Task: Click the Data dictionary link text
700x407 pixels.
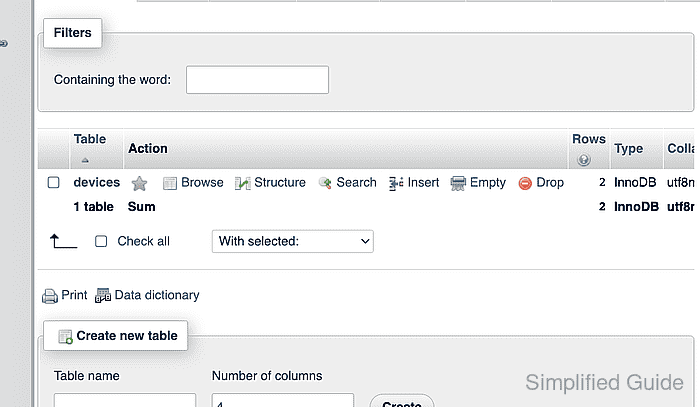Action: tap(157, 295)
